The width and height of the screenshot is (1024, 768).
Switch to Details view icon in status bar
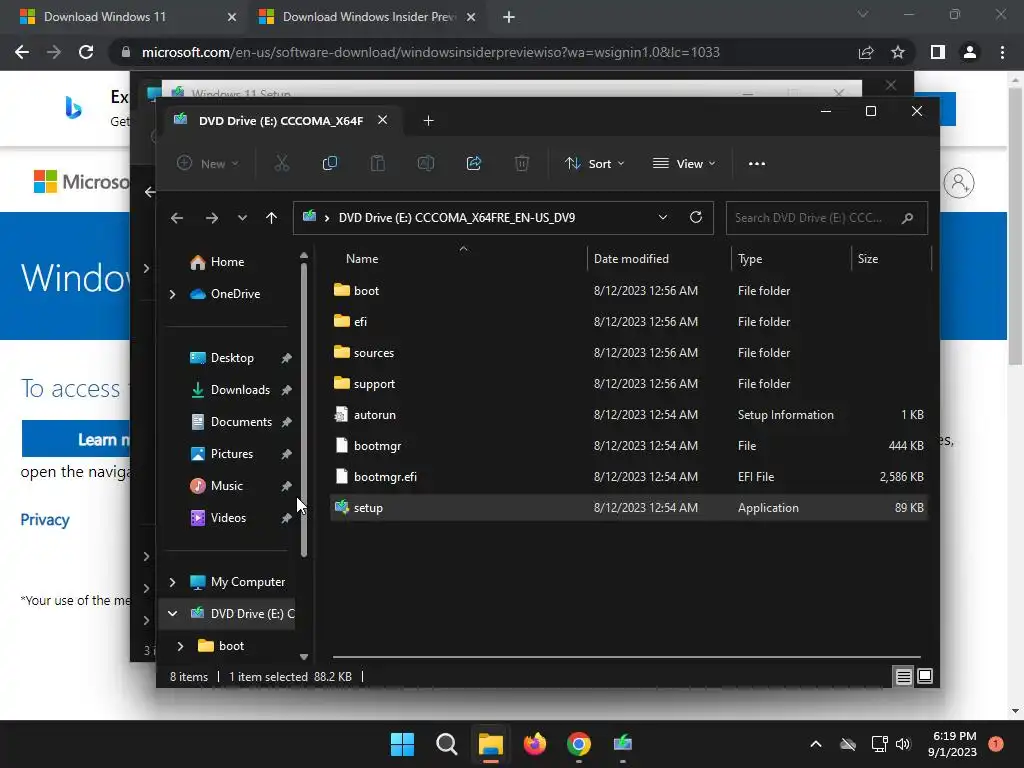coord(904,677)
